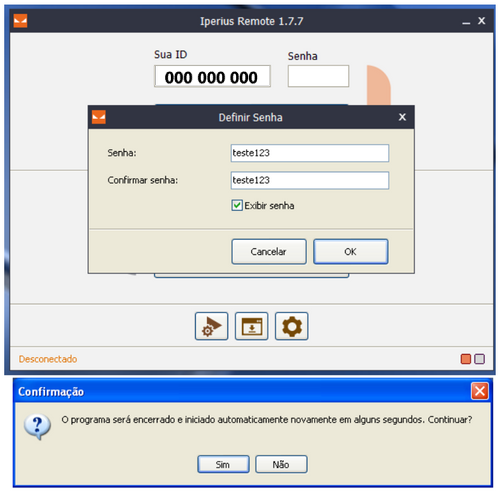Open the download window icon button
Screen dimensions: 500x491
click(251, 326)
